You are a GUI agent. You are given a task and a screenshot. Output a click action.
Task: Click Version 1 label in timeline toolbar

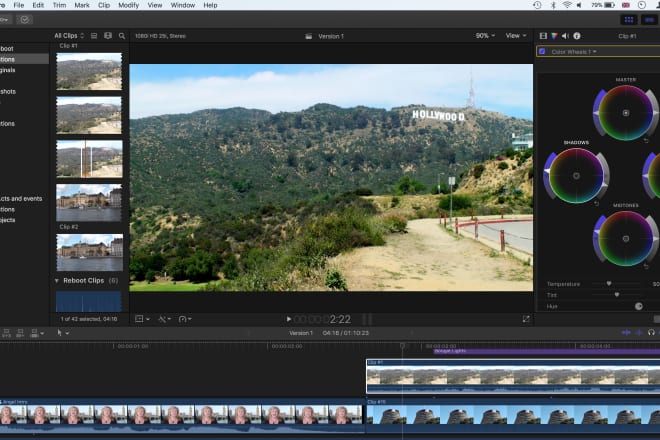(301, 333)
